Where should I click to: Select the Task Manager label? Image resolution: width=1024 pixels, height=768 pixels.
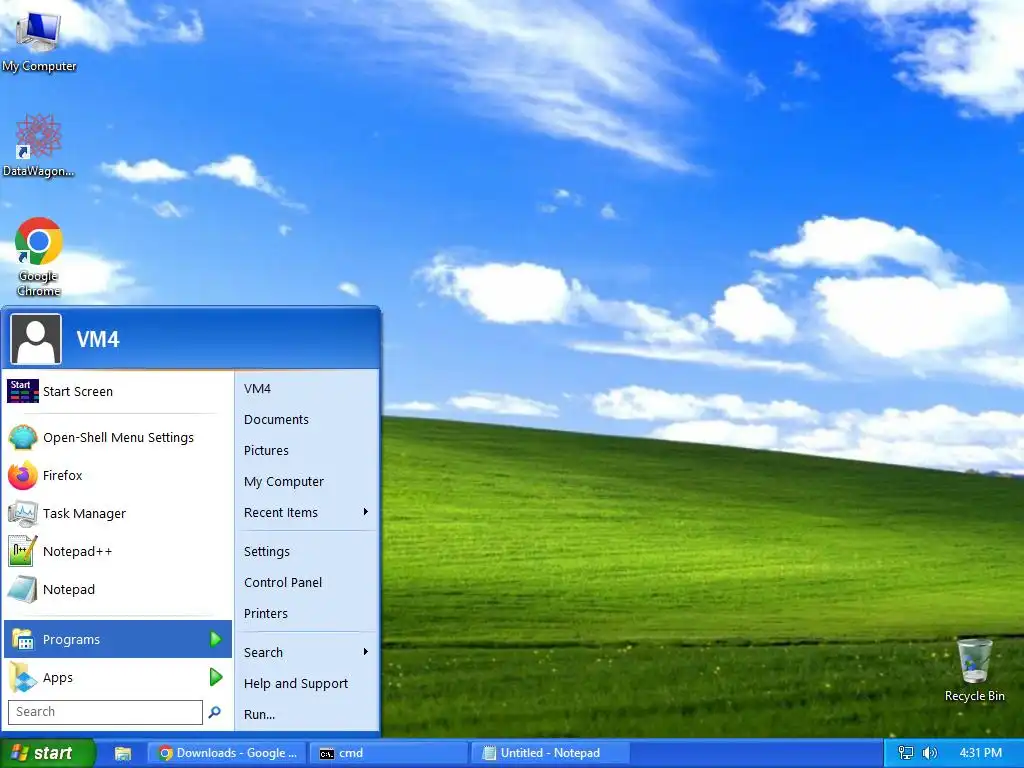click(x=84, y=513)
